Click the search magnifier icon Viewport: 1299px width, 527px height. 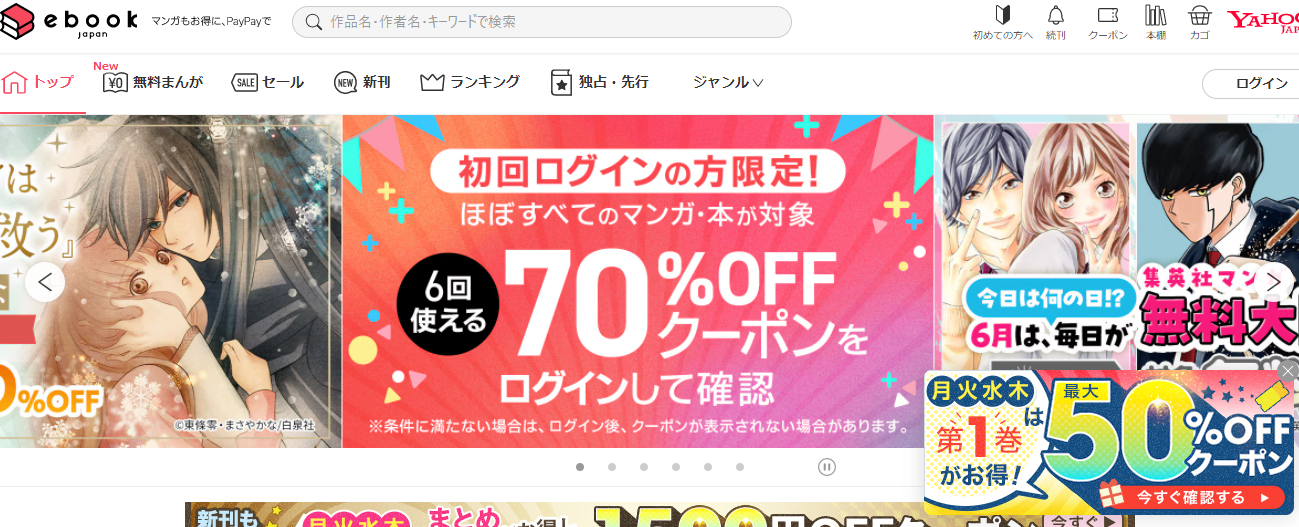pyautogui.click(x=313, y=22)
